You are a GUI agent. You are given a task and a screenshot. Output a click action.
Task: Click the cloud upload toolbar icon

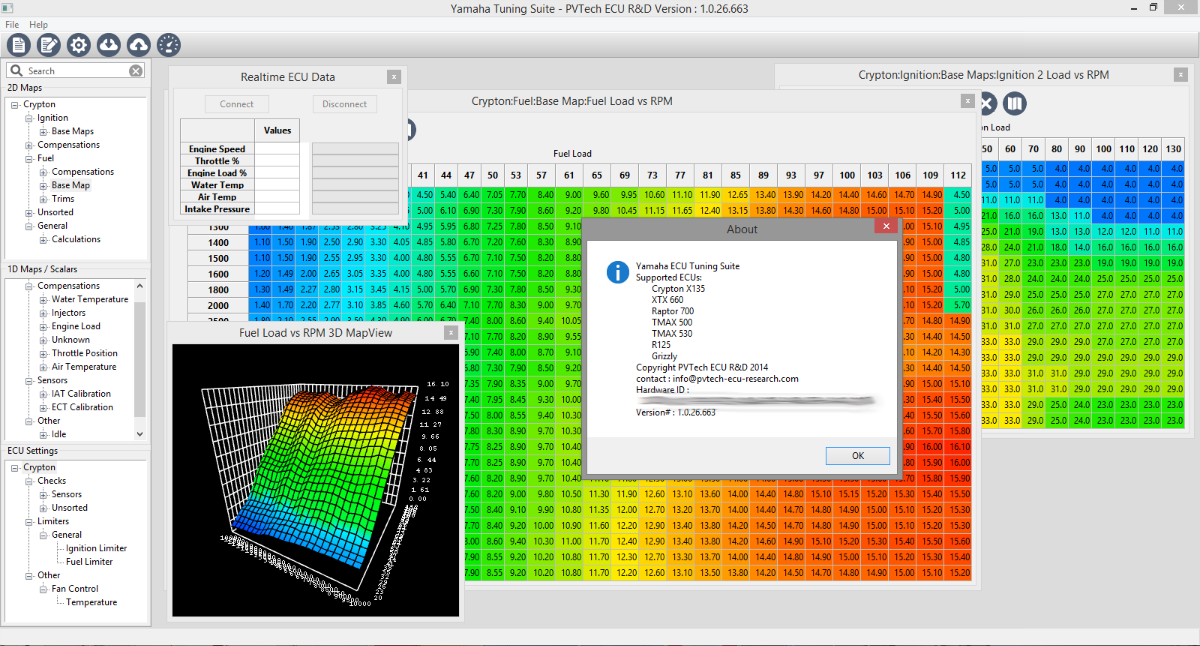point(139,44)
